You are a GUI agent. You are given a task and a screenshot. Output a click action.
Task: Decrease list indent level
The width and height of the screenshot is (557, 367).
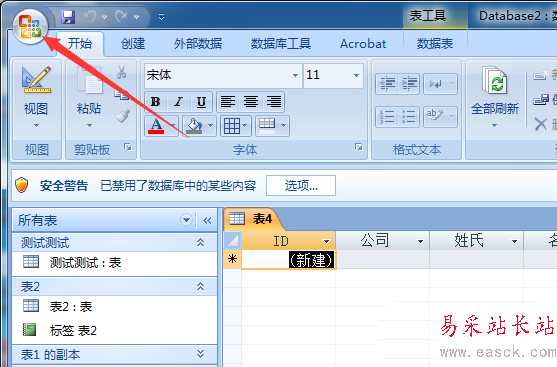click(x=387, y=84)
